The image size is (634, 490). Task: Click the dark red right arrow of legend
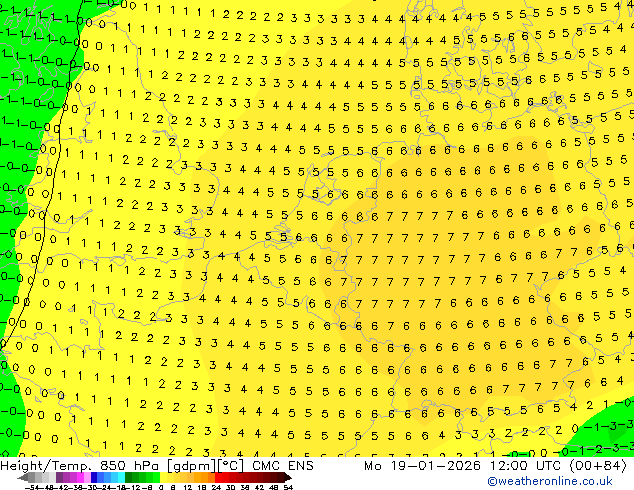[x=287, y=477]
